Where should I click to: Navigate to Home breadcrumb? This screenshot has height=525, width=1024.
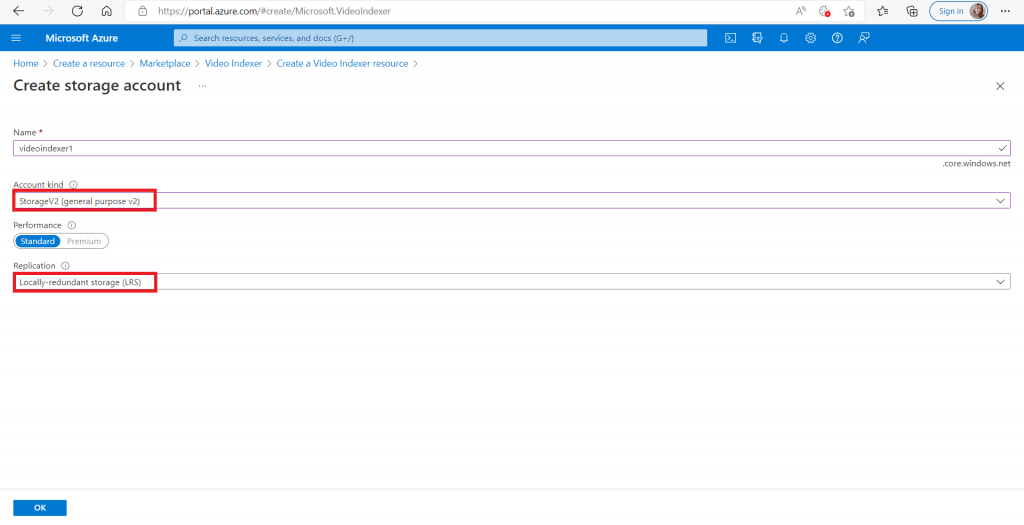tap(25, 64)
